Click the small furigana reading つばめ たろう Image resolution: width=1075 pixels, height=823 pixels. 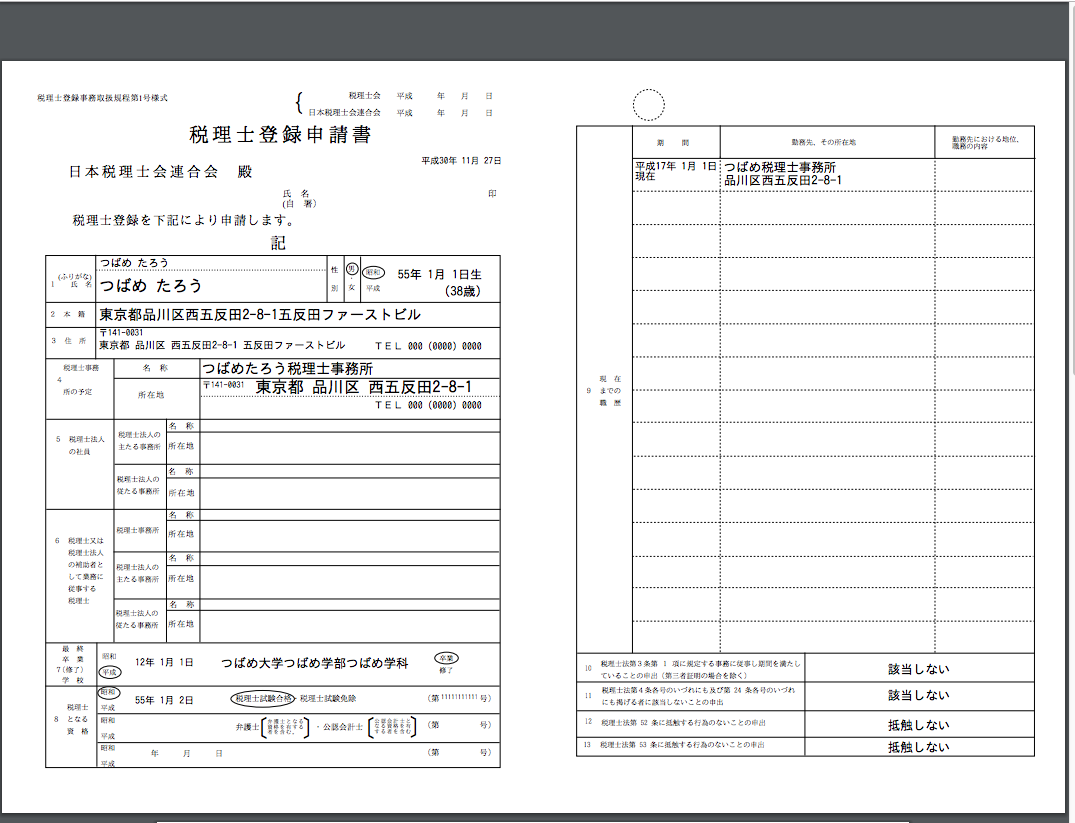[x=134, y=263]
